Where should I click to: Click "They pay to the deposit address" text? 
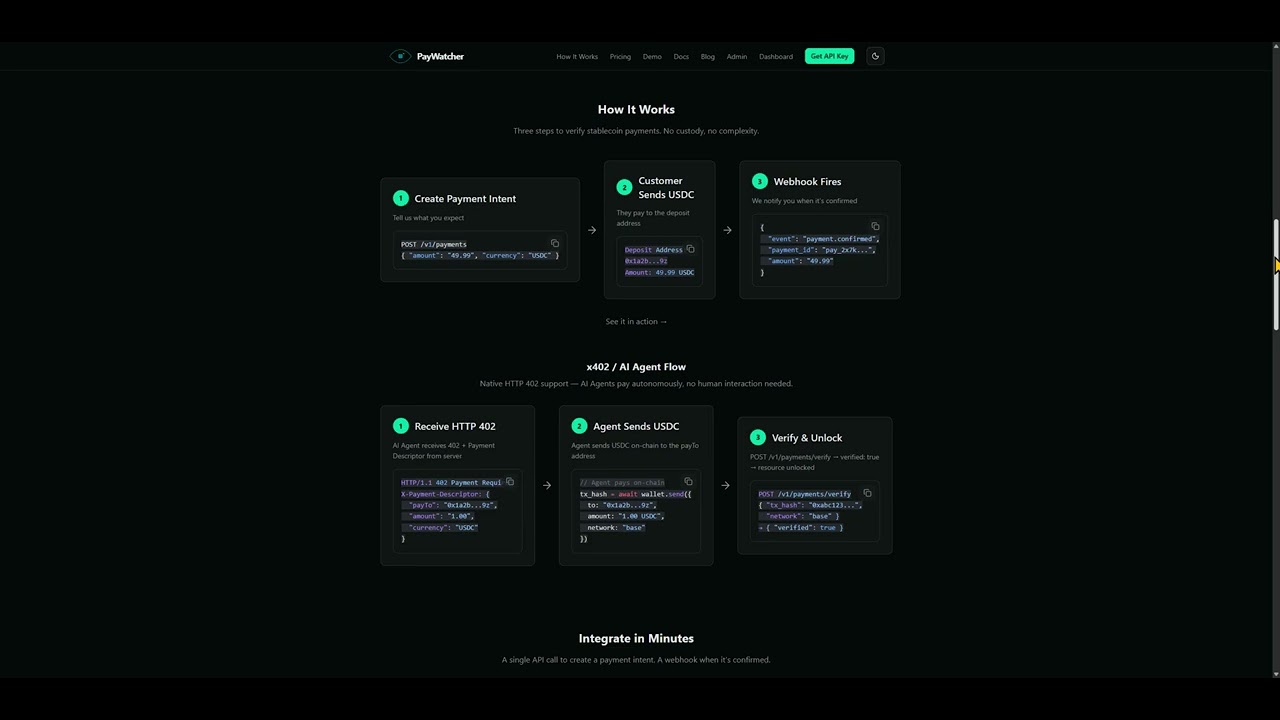[x=653, y=218]
